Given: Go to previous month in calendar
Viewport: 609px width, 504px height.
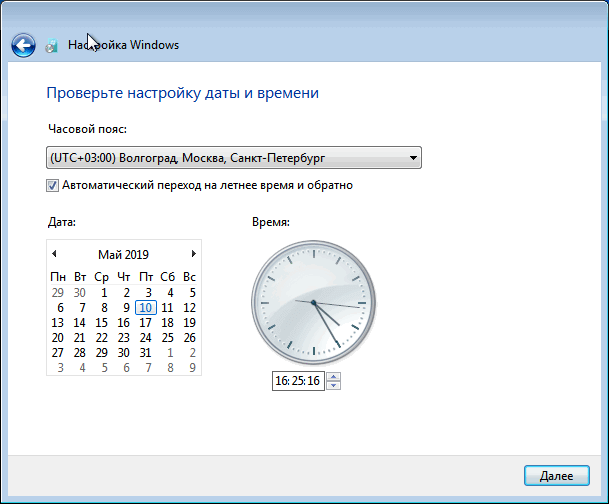Looking at the screenshot, I should (x=54, y=254).
